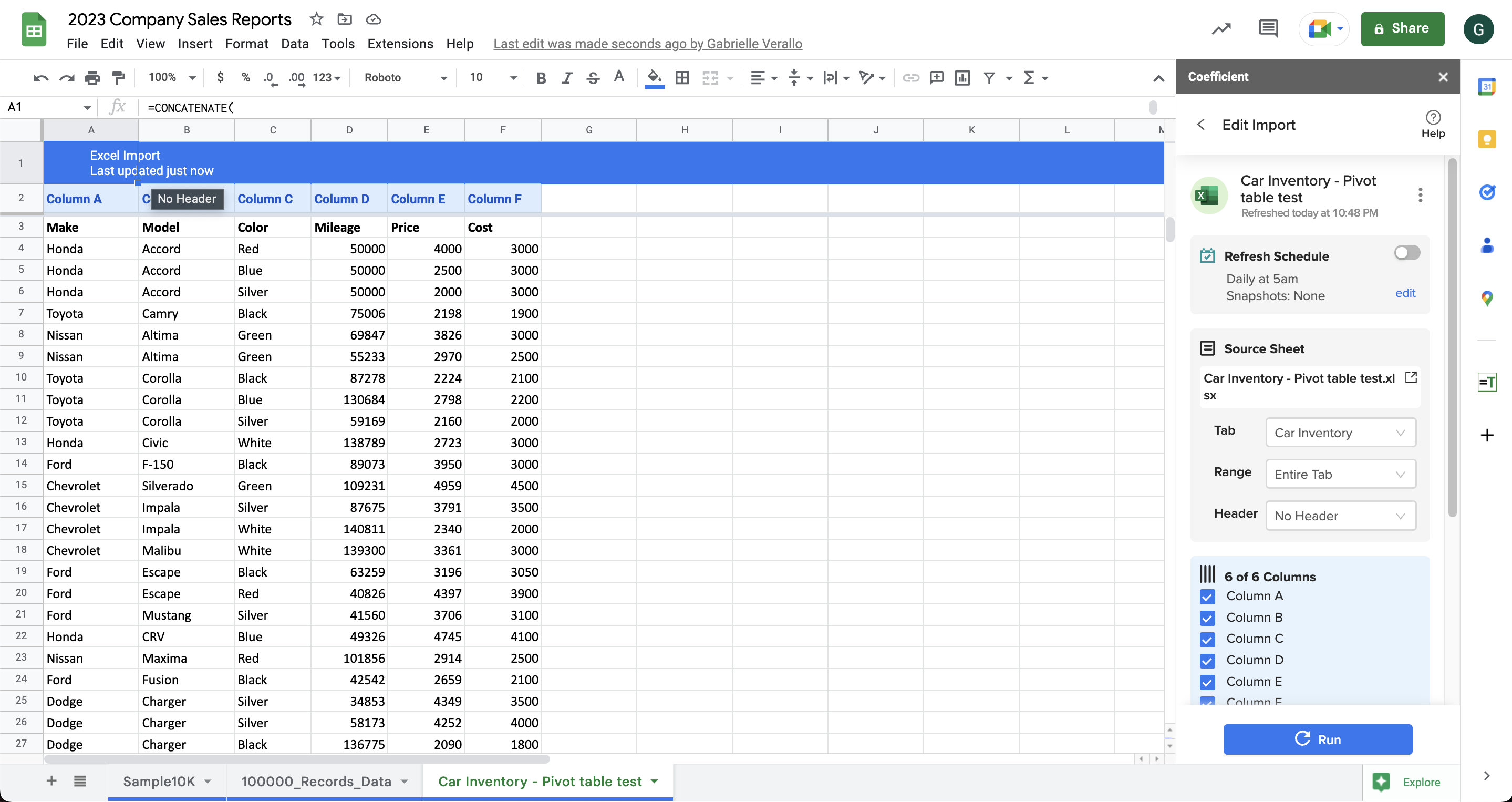Viewport: 1512px width, 802px height.
Task: Open last edit history link
Action: click(647, 44)
